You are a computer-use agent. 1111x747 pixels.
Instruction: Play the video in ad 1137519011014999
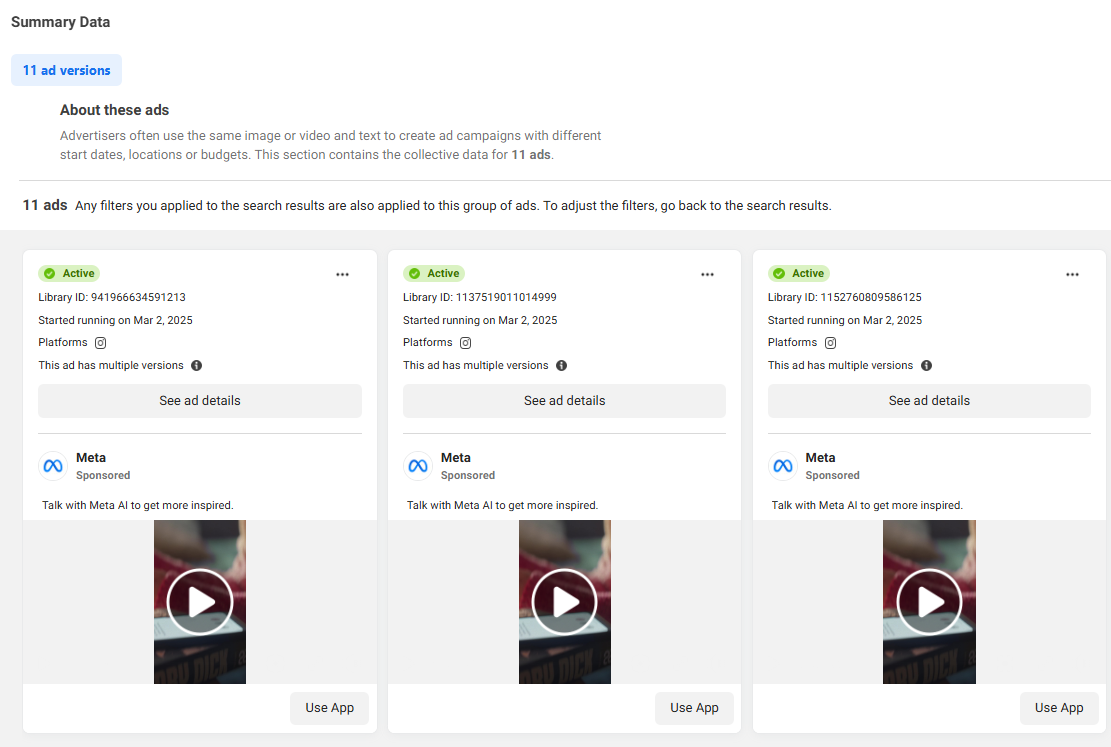point(565,602)
